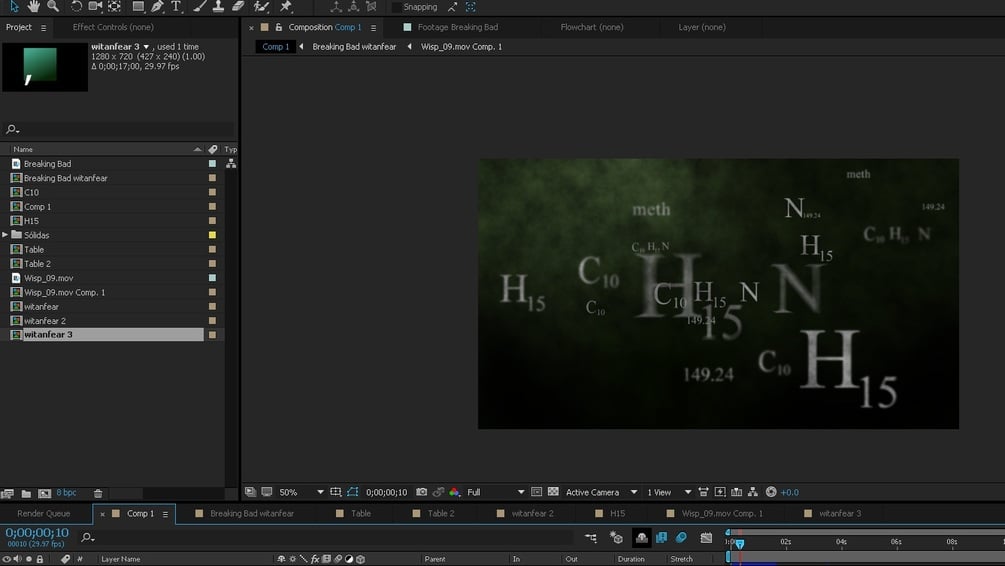Switch to the Effect Controls tab
Image resolution: width=1005 pixels, height=566 pixels.
tap(113, 27)
